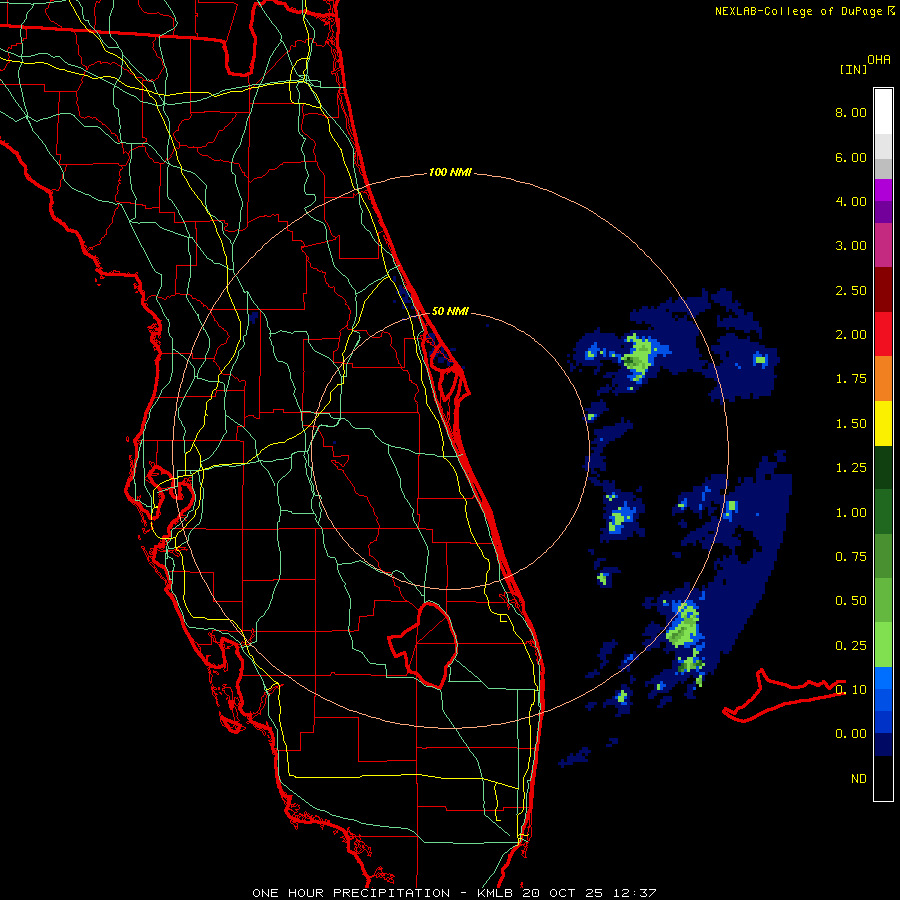900x900 pixels.
Task: Click the 1.75 legend value
Action: click(x=851, y=379)
